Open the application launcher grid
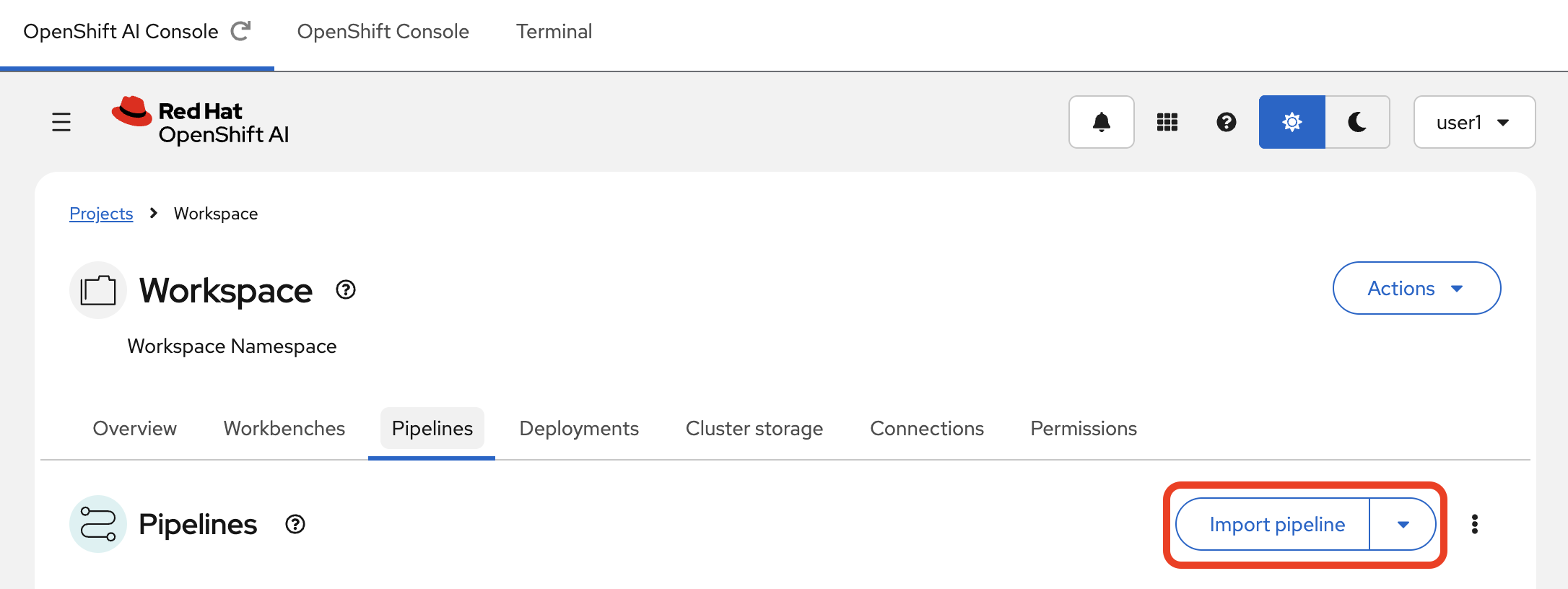Viewport: 1568px width, 589px height. point(1167,122)
